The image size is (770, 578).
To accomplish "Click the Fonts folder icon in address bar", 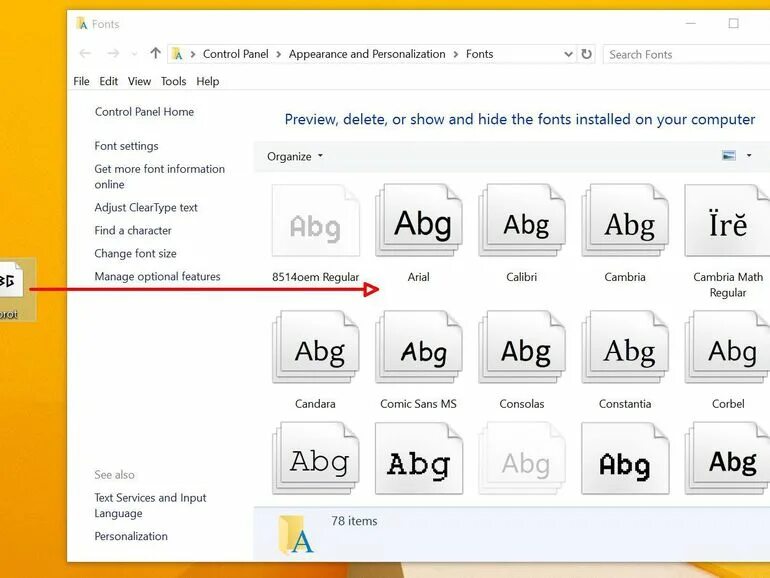I will [x=177, y=54].
